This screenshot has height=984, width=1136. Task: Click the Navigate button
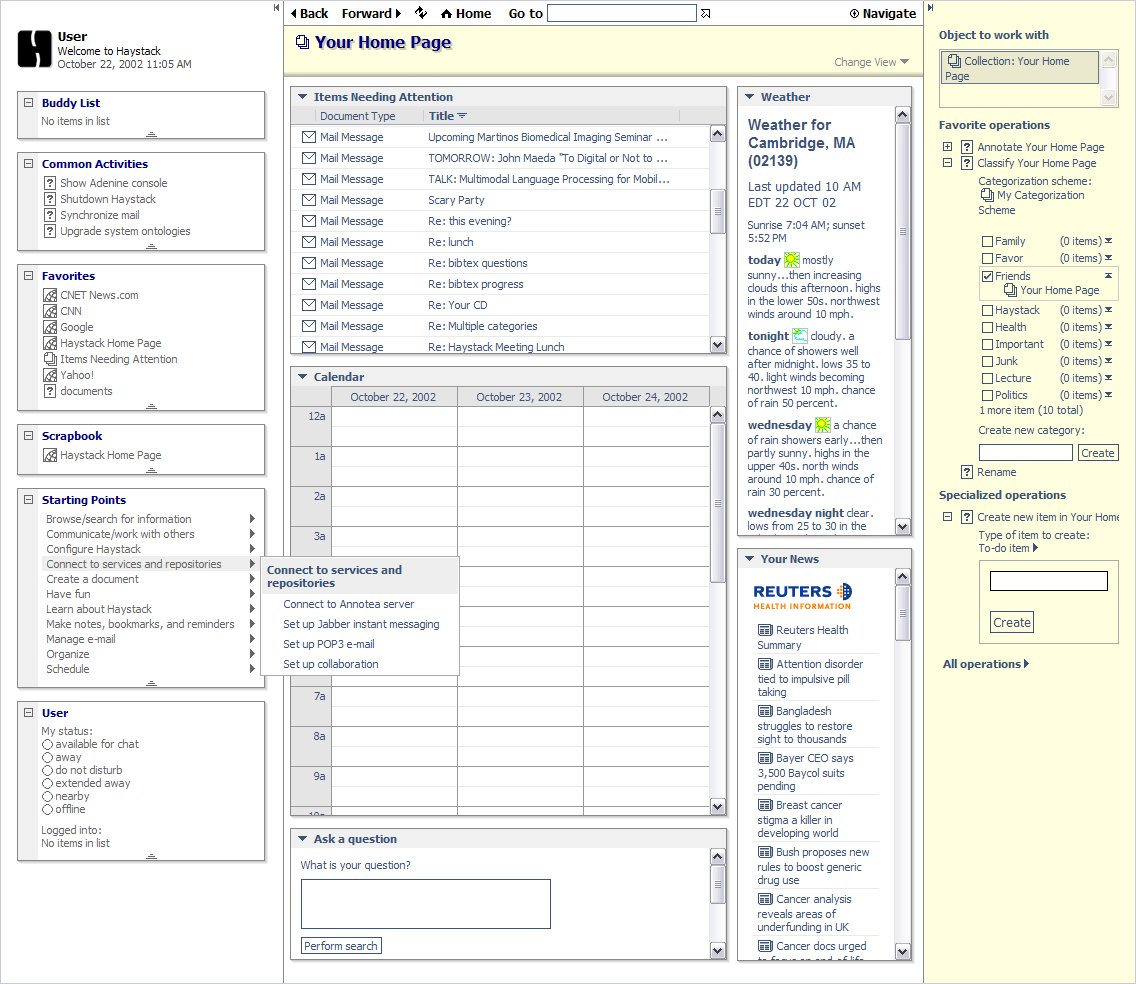882,14
